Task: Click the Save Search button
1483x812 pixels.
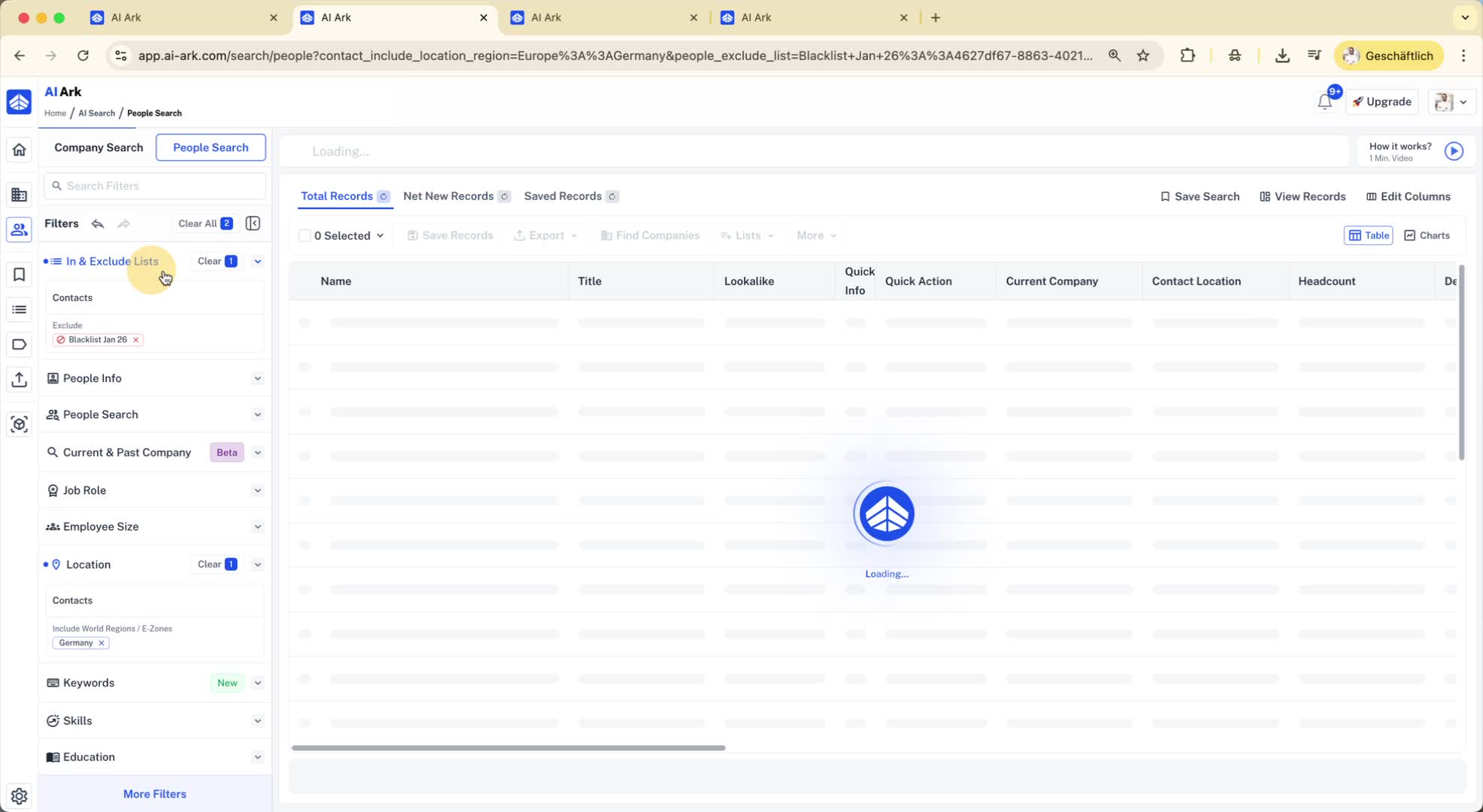Action: (x=1199, y=196)
